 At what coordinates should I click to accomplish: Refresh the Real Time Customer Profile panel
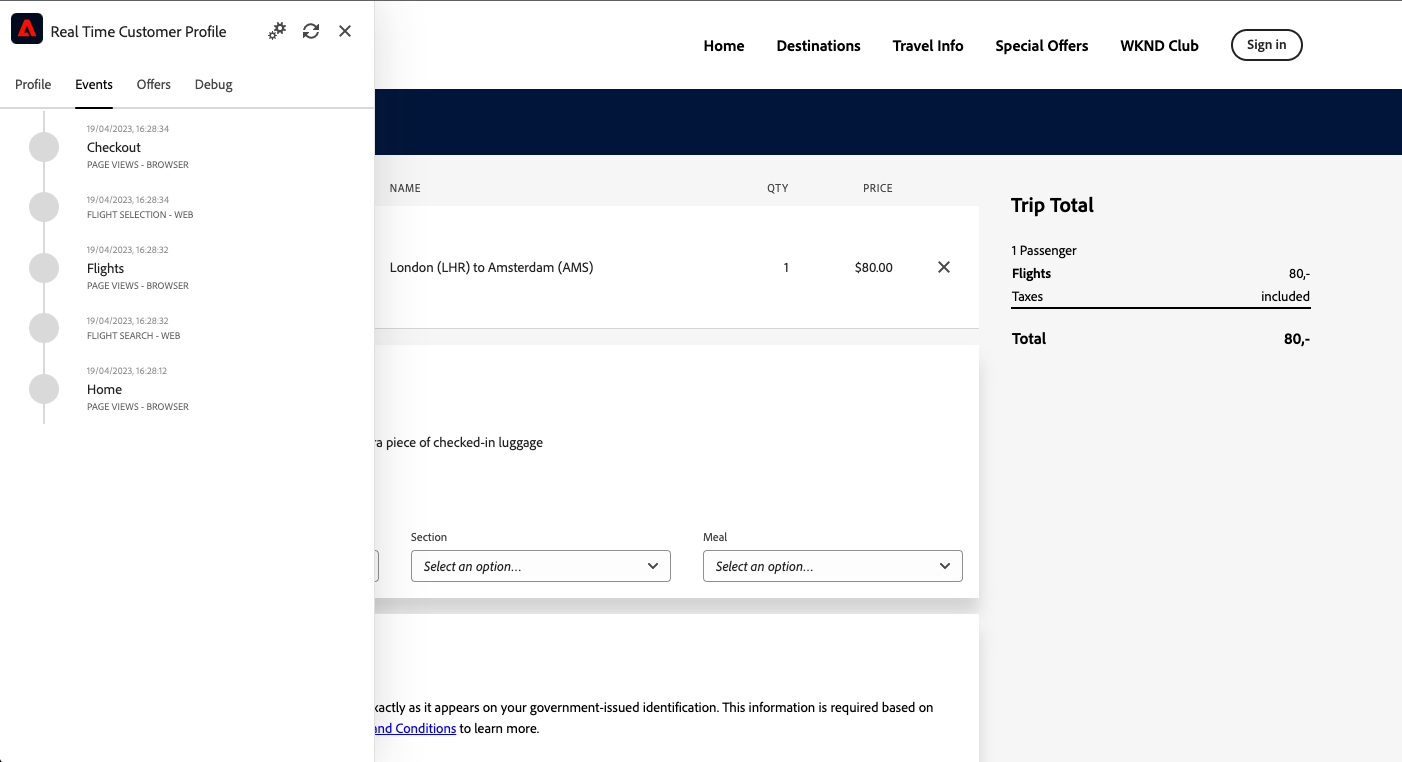coord(311,31)
